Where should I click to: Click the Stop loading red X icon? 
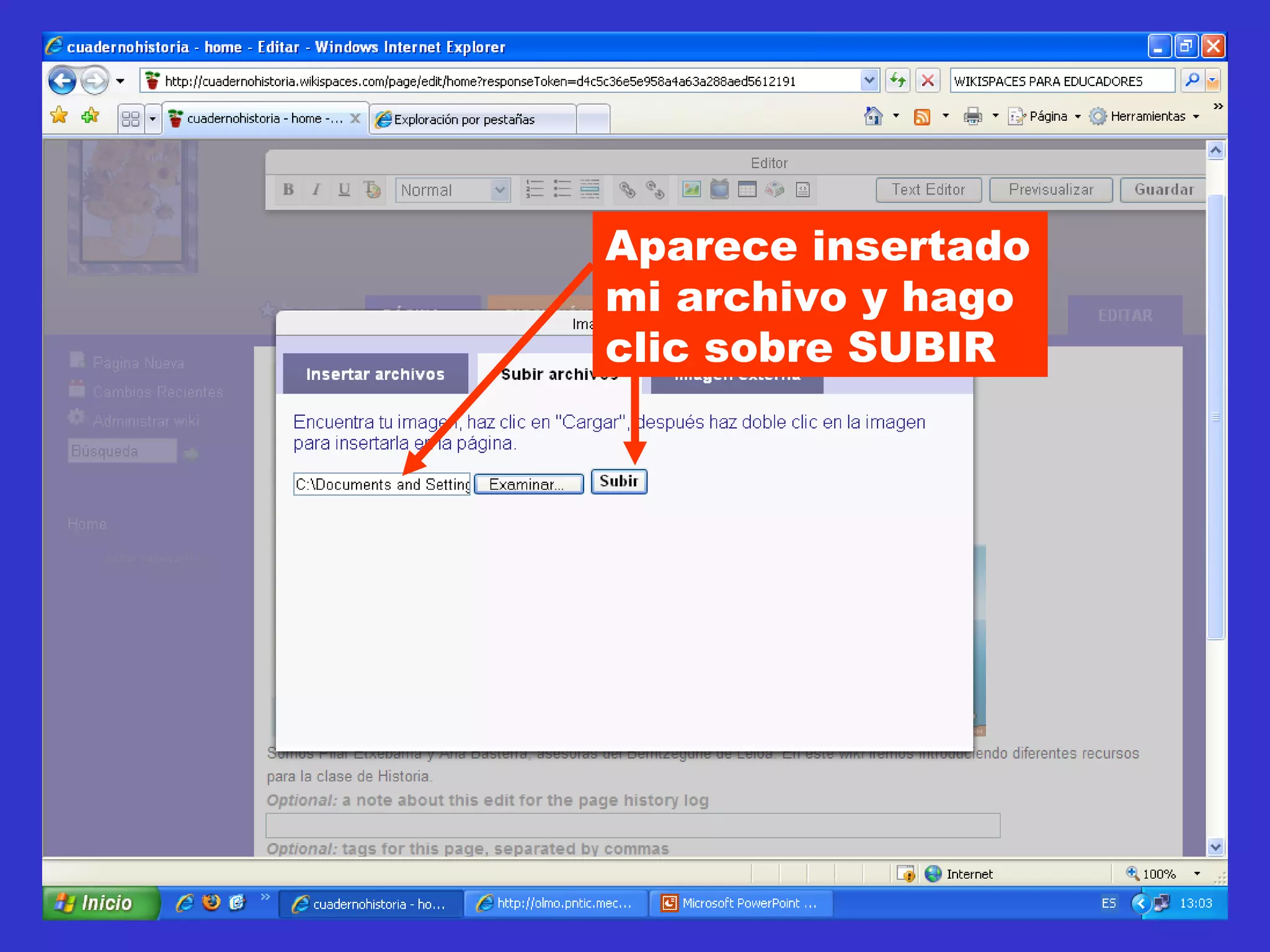click(x=928, y=81)
